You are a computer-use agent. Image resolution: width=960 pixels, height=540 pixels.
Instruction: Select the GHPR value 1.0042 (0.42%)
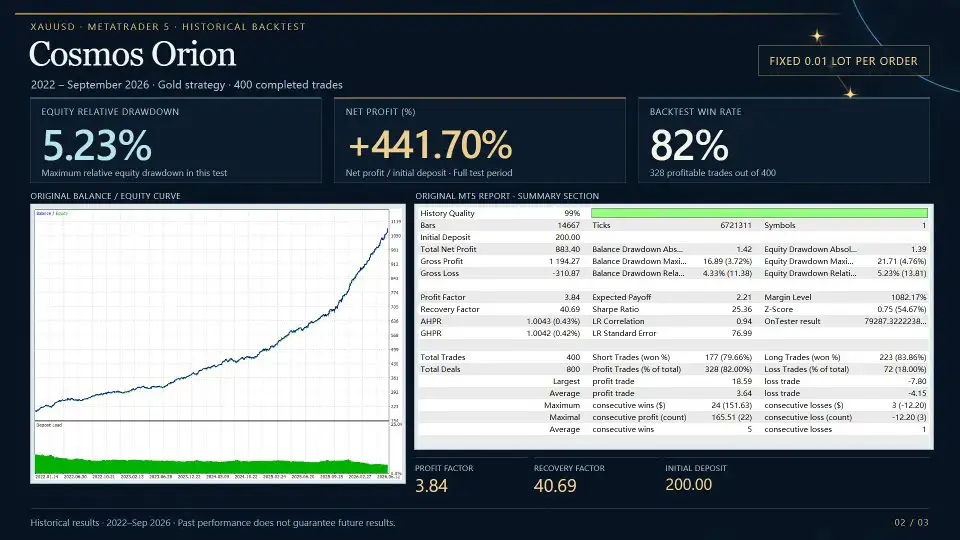pos(553,333)
